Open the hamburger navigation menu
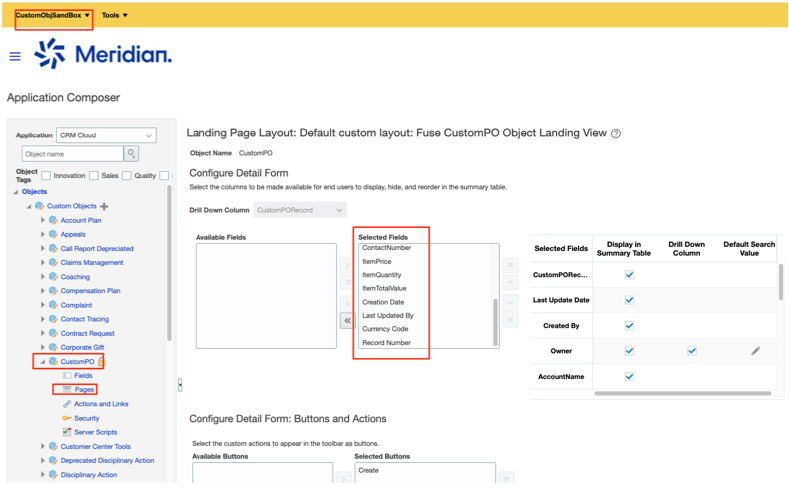 point(15,56)
